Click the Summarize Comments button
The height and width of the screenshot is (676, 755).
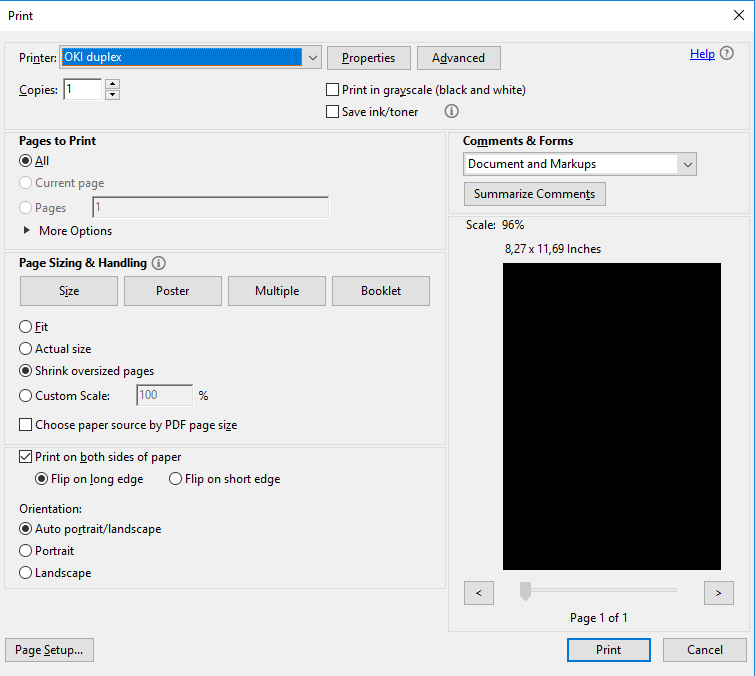coord(534,194)
